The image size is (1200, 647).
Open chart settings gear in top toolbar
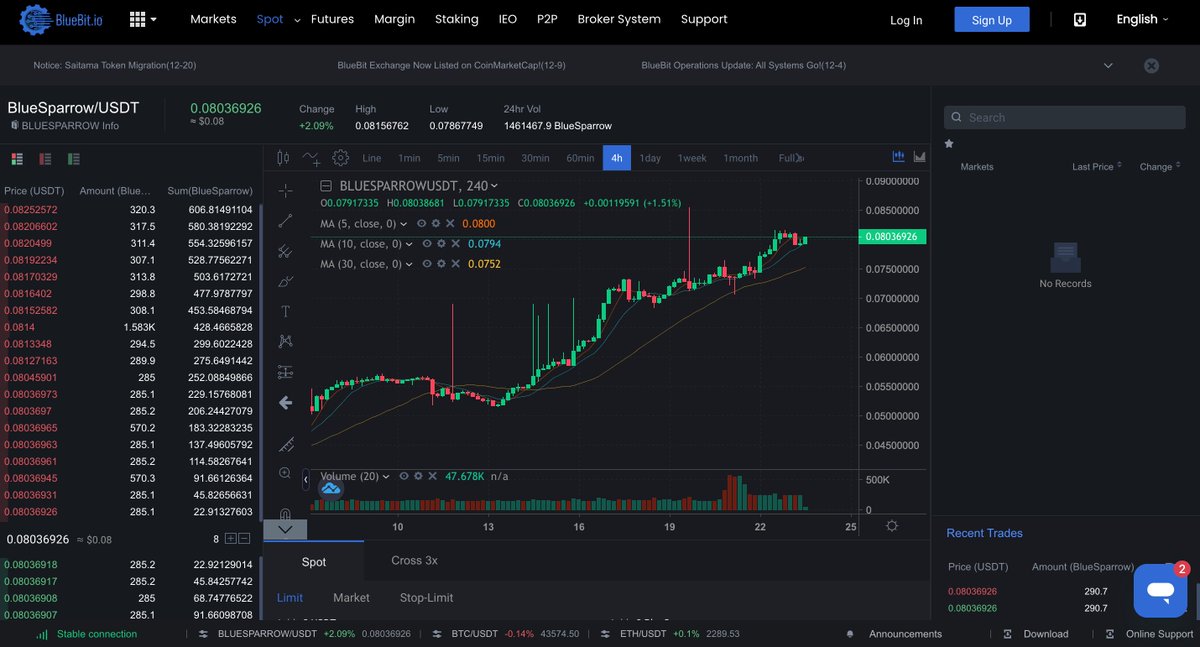[x=341, y=158]
